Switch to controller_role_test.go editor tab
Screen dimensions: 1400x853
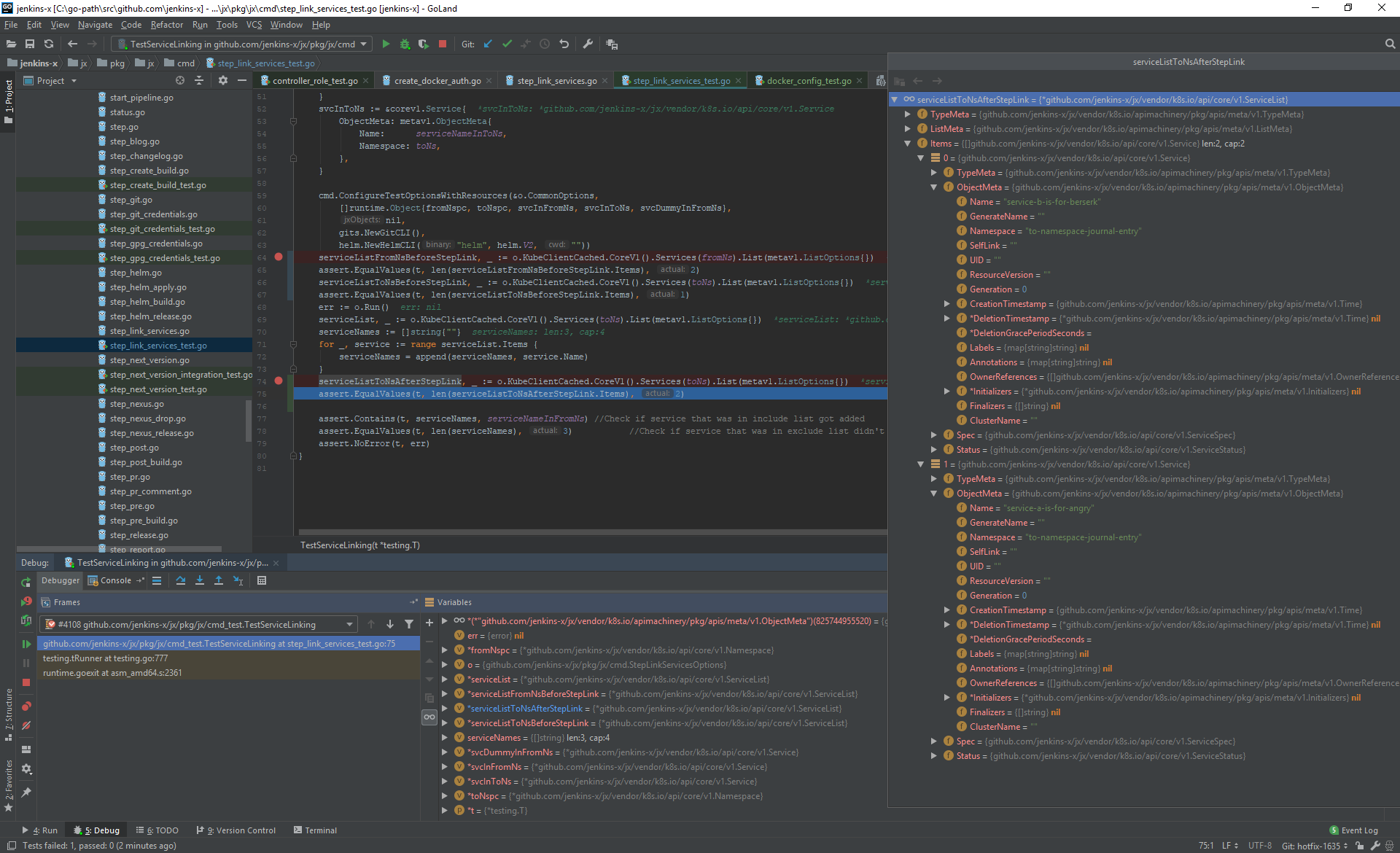point(314,81)
